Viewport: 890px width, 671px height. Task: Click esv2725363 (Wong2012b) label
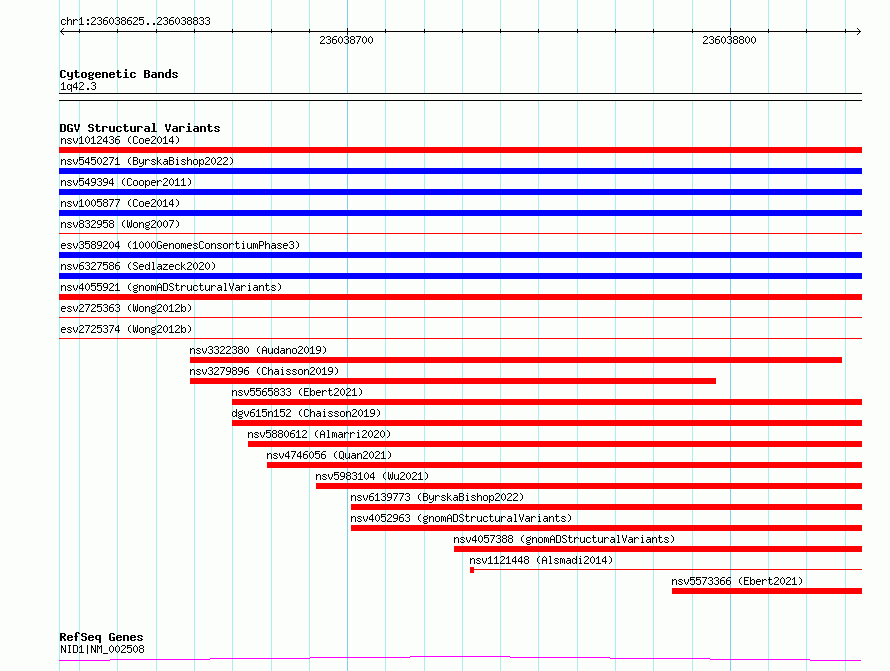(x=126, y=308)
